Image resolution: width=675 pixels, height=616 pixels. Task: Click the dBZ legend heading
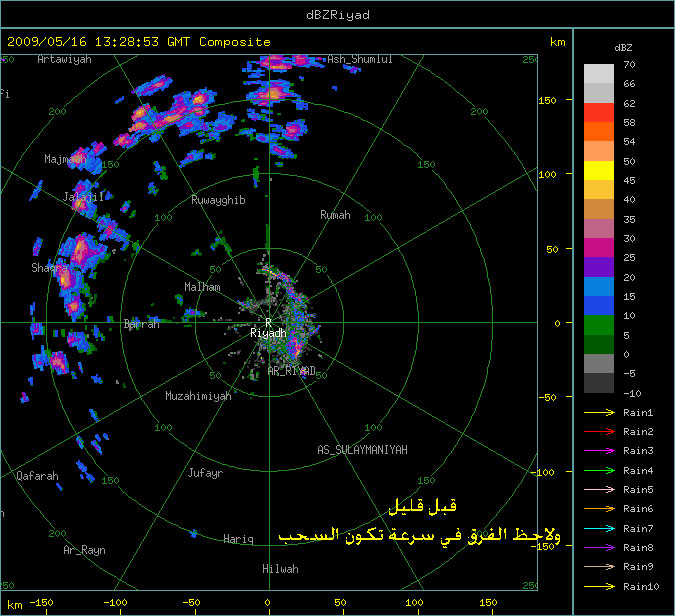point(623,48)
